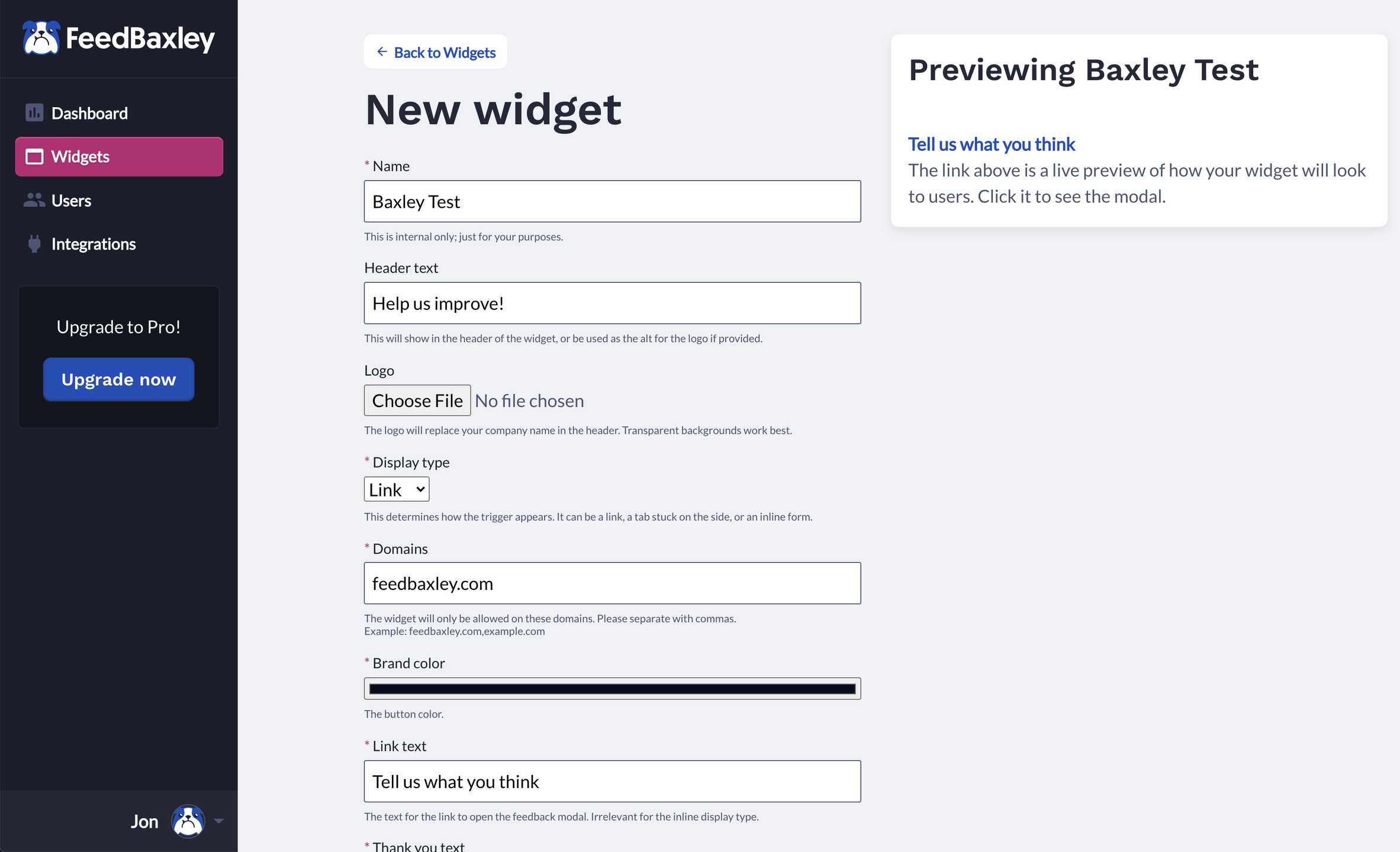Open the Brand color picker swatch
1400x852 pixels.
click(x=612, y=689)
